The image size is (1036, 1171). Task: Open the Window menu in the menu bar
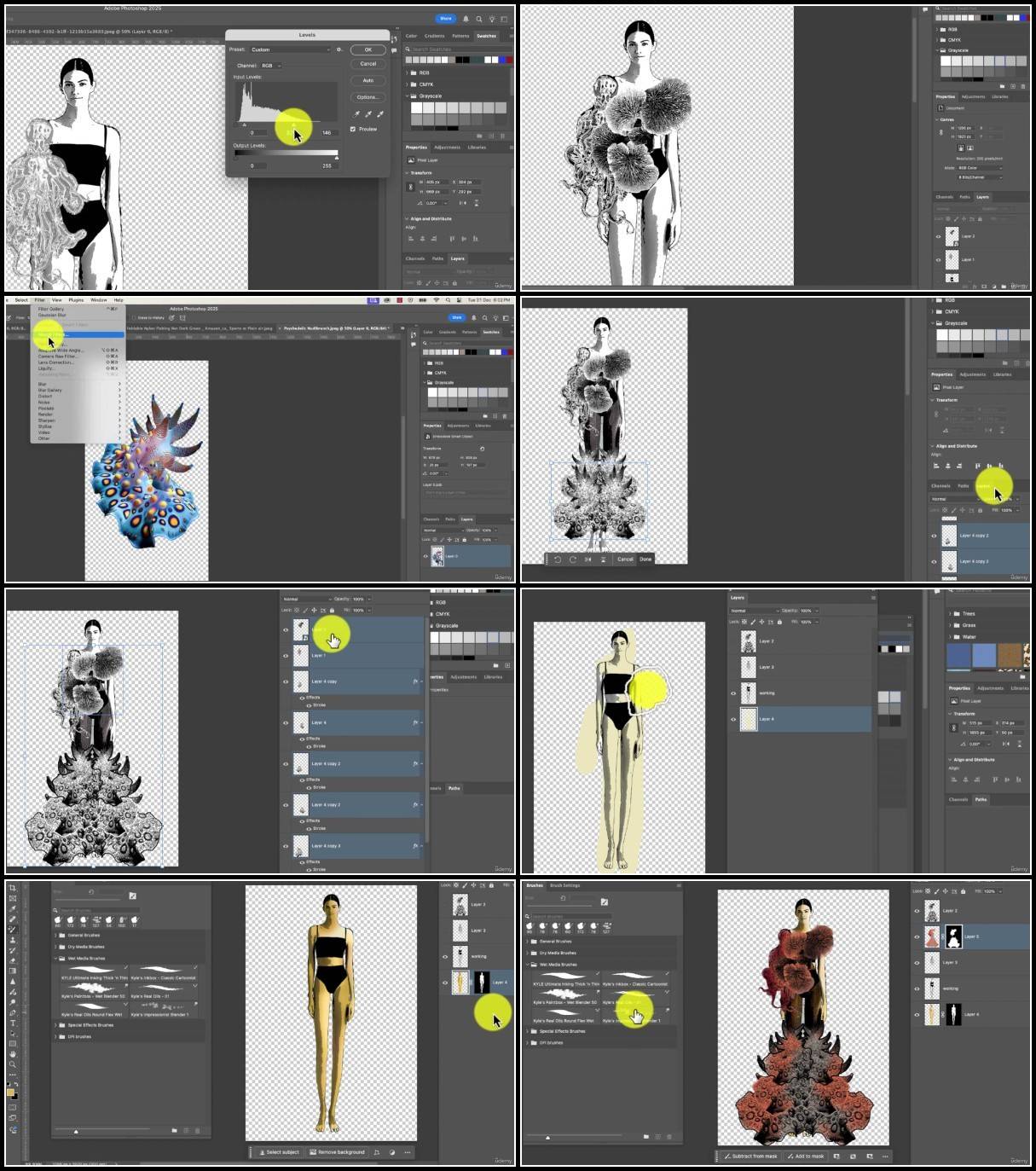[x=99, y=300]
